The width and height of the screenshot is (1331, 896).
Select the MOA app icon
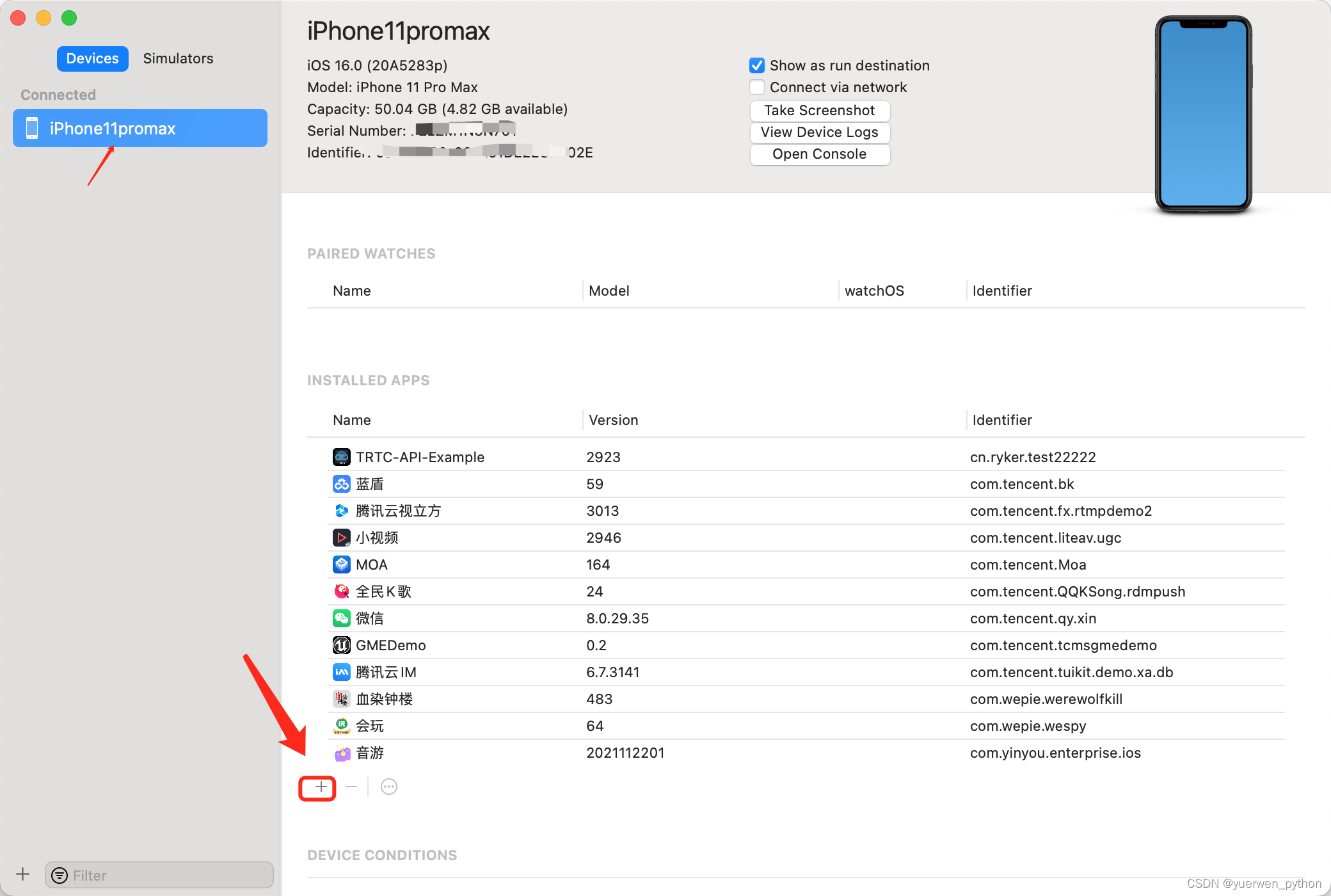(x=342, y=564)
